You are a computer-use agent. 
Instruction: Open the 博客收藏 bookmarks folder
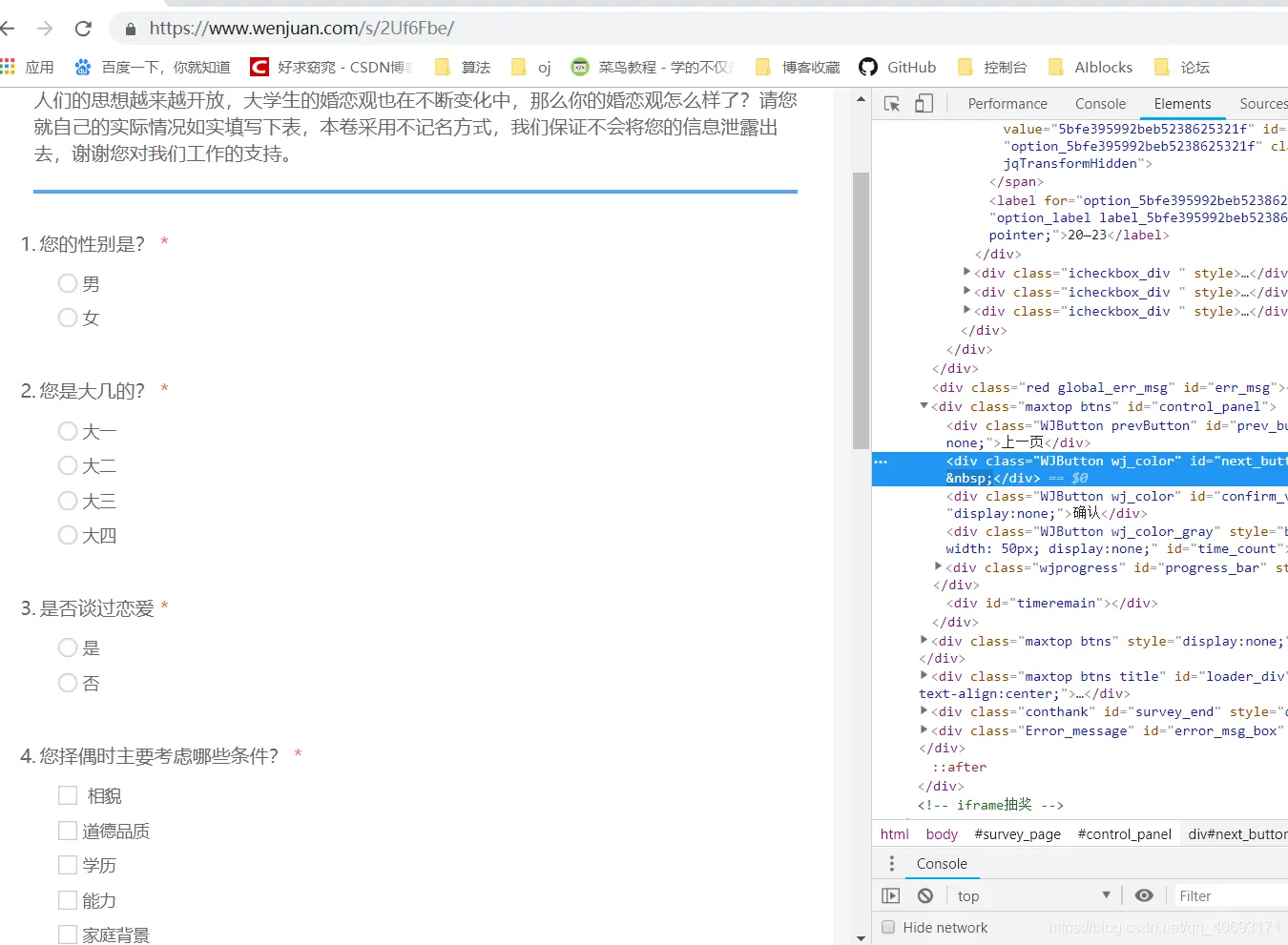798,67
